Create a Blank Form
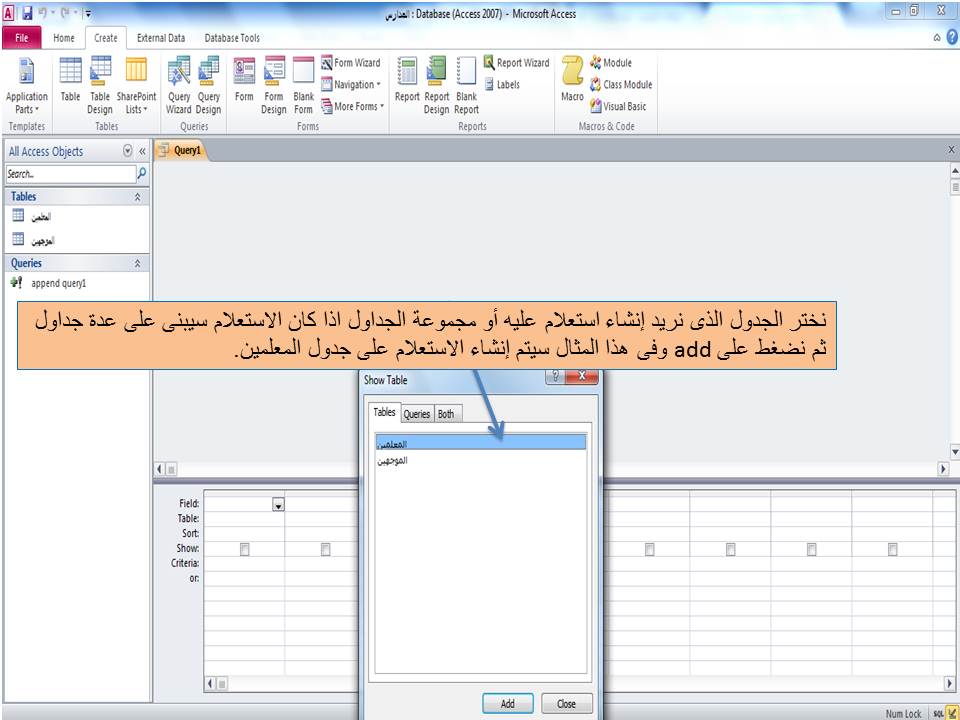The image size is (960, 720). [x=304, y=86]
